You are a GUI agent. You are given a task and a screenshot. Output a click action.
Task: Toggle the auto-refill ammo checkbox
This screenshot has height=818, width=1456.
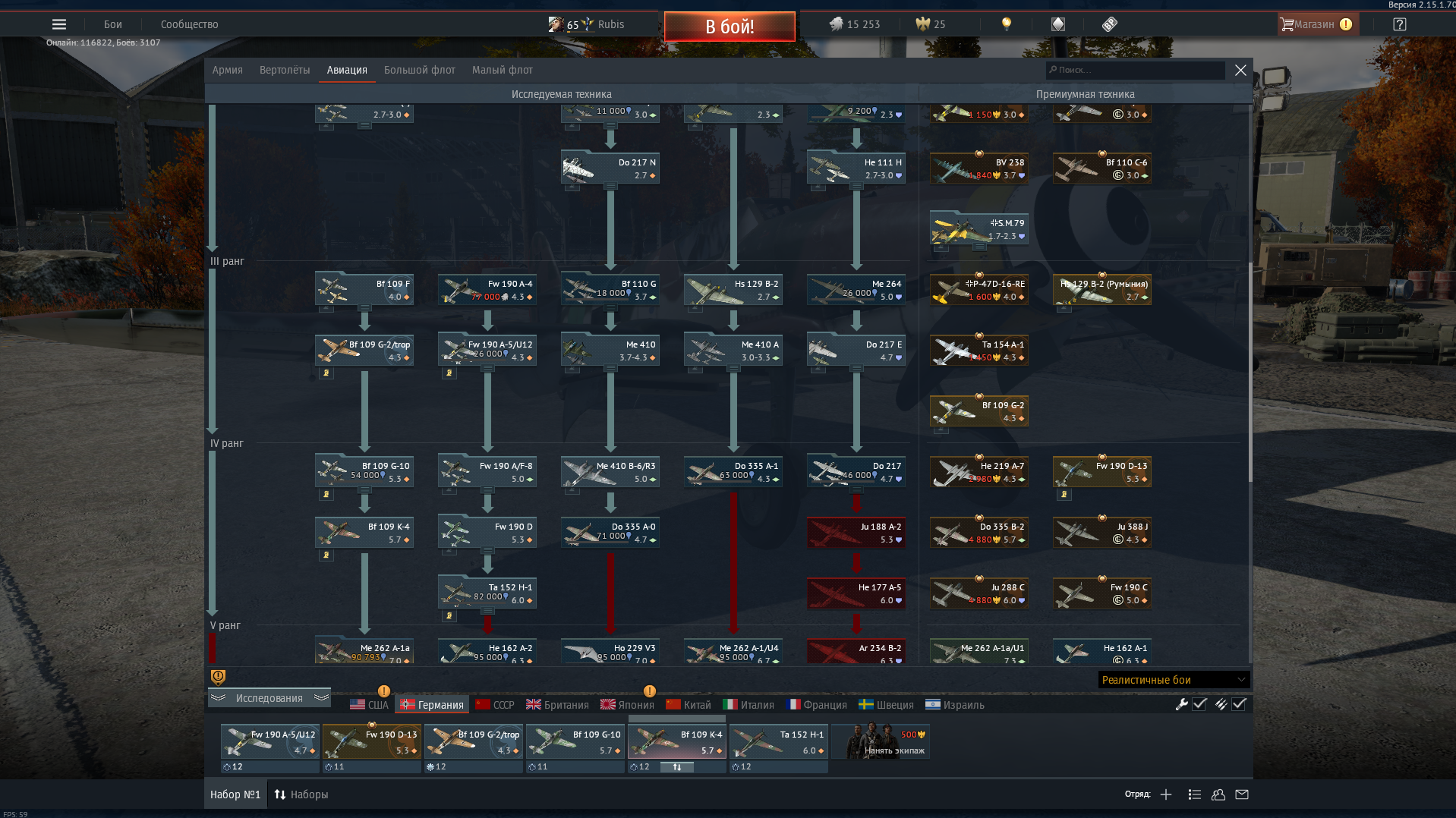1239,704
